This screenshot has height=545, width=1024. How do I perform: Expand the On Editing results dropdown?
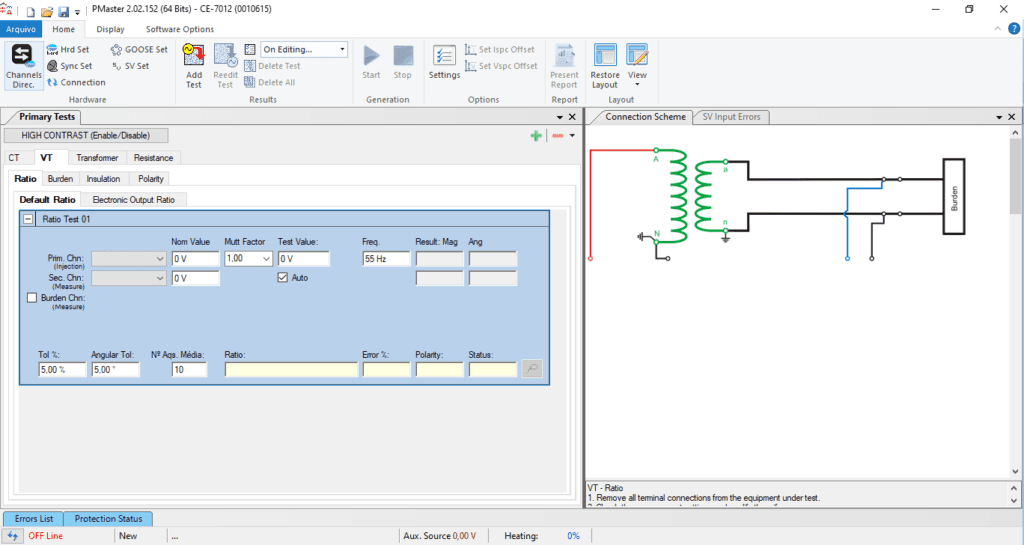[x=343, y=49]
